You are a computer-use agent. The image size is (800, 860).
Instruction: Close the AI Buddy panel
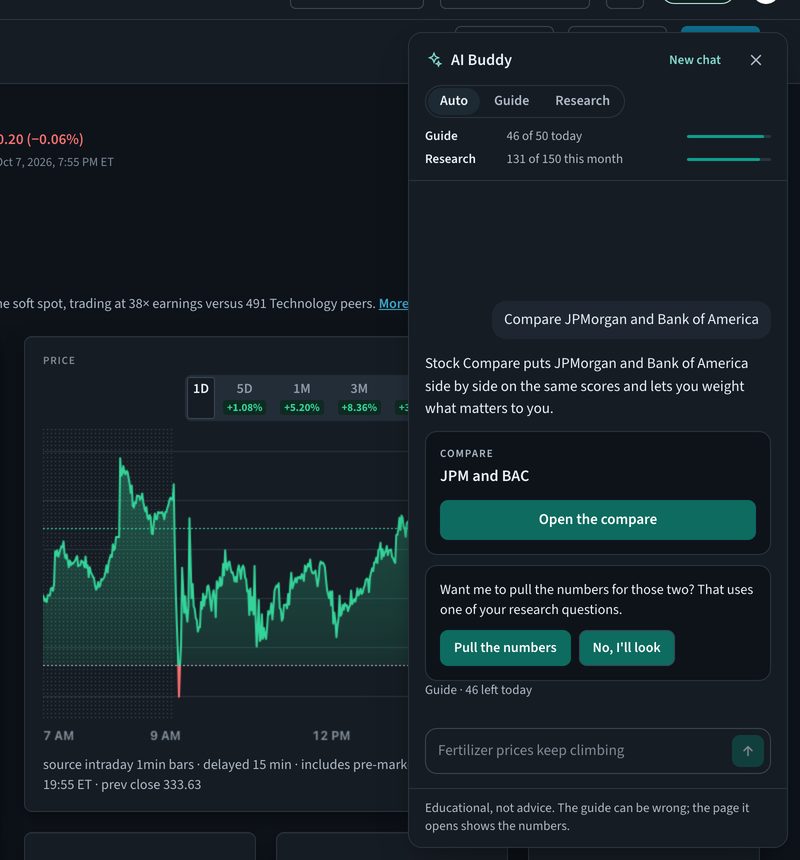pyautogui.click(x=756, y=60)
